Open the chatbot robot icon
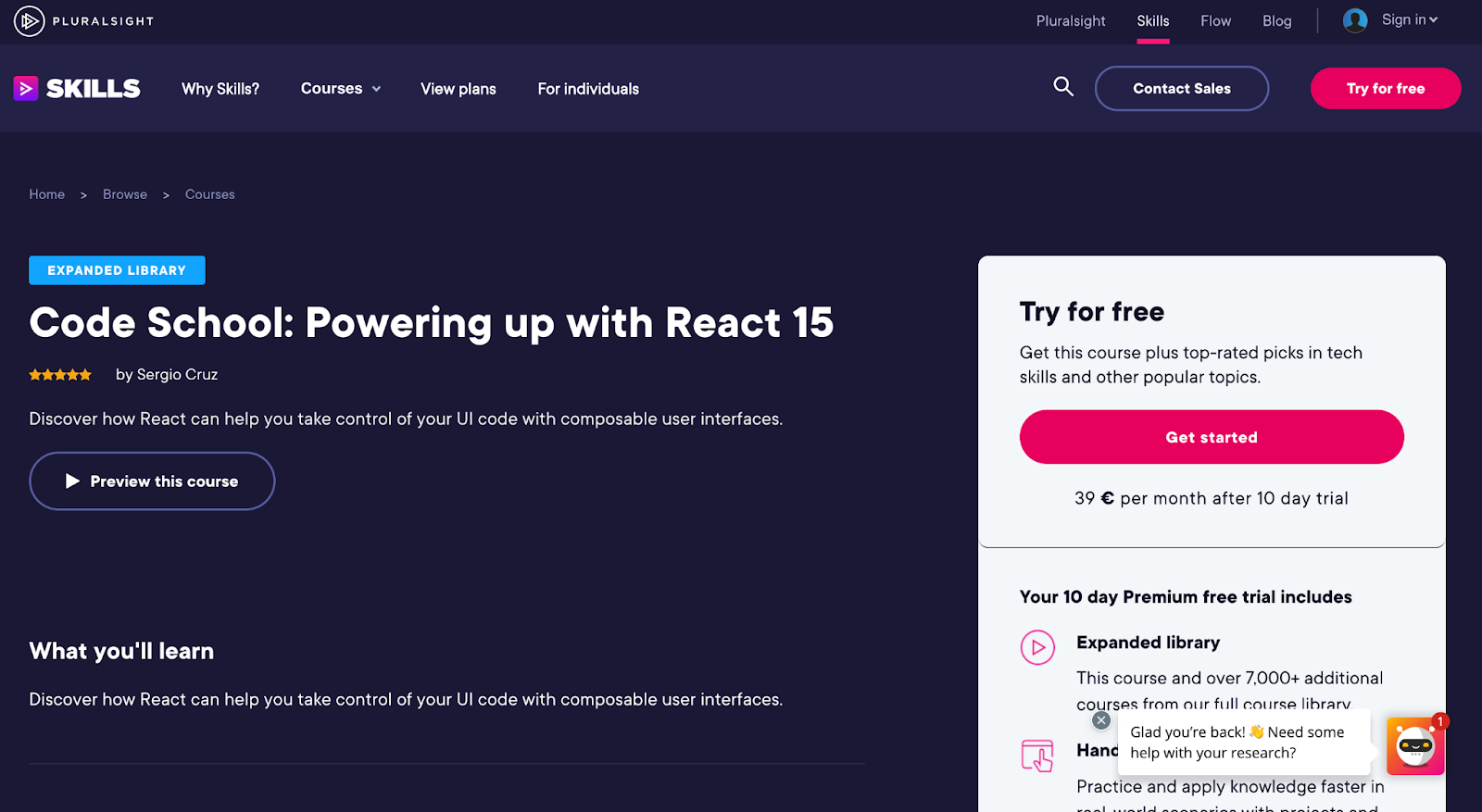The image size is (1482, 812). 1415,745
